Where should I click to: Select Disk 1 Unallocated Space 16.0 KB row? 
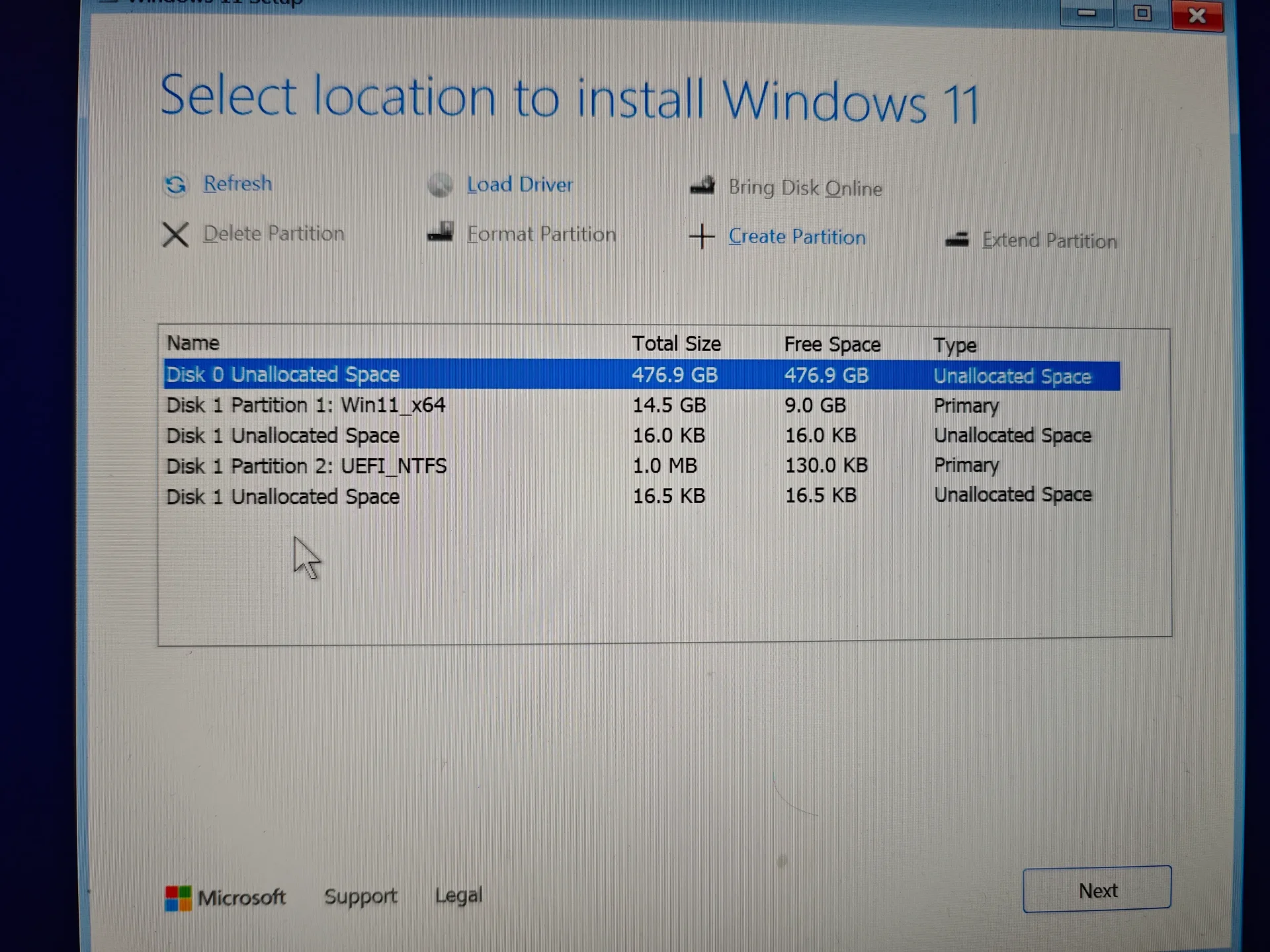click(x=642, y=435)
